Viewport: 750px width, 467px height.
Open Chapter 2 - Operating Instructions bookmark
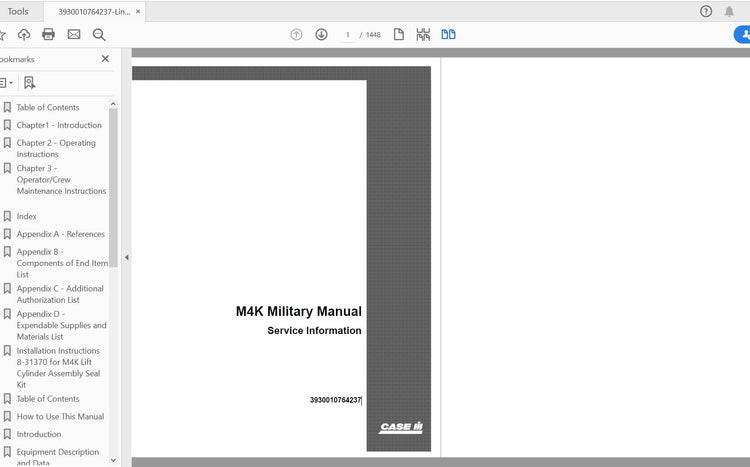56,148
